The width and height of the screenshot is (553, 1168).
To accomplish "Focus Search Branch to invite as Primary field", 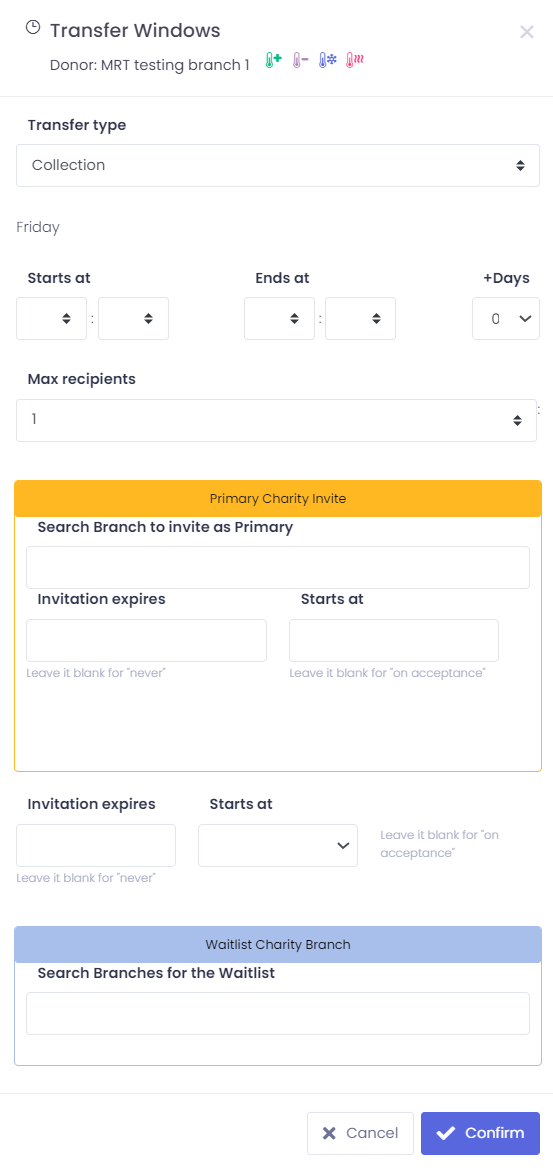I will click(x=278, y=568).
